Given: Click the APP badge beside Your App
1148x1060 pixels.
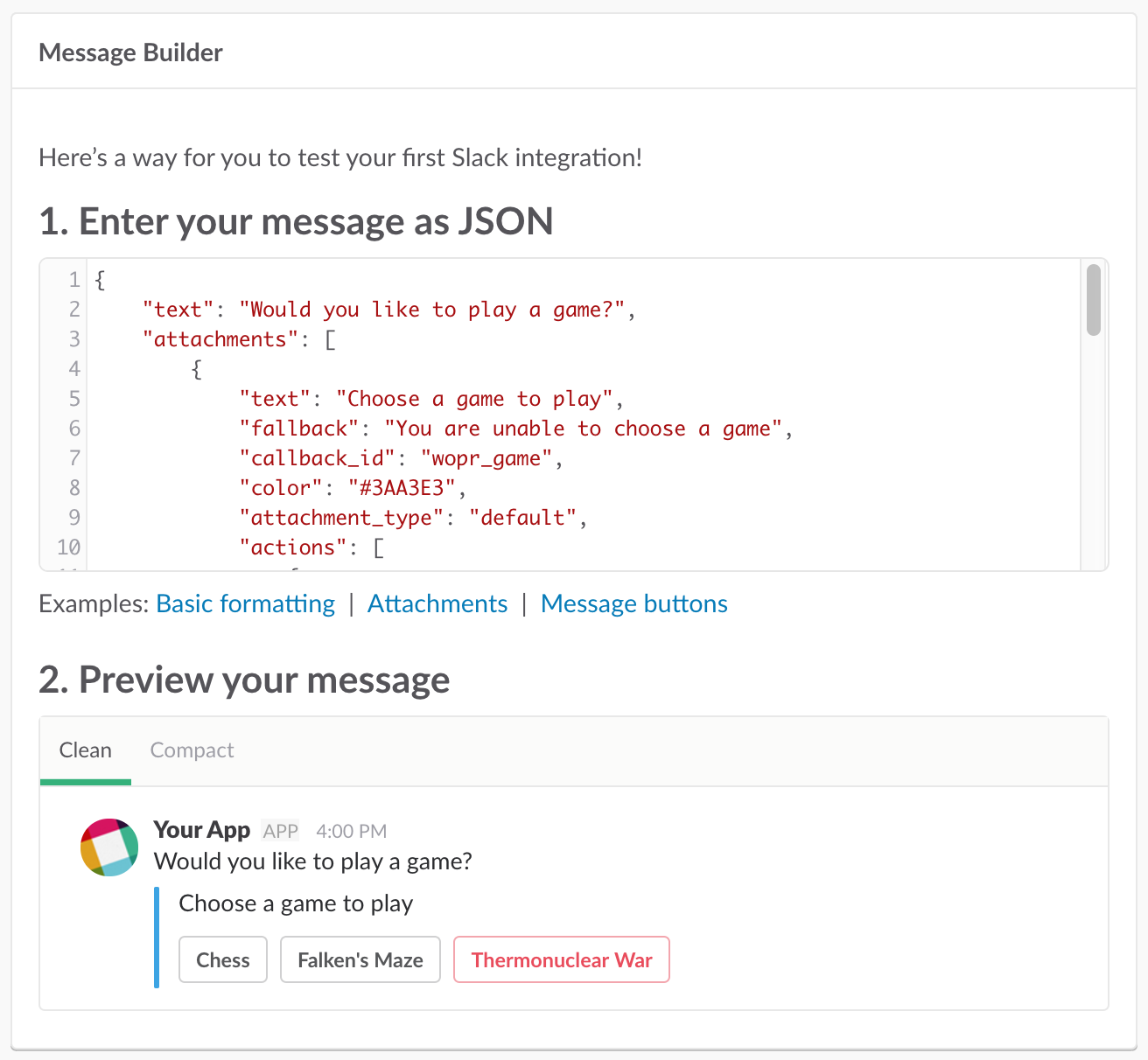Looking at the screenshot, I should point(279,831).
